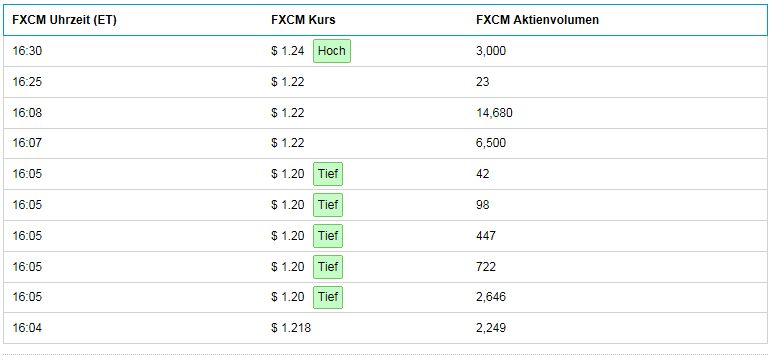Click the Tief badge beside volume 722
The width and height of the screenshot is (771, 360).
[x=328, y=267]
